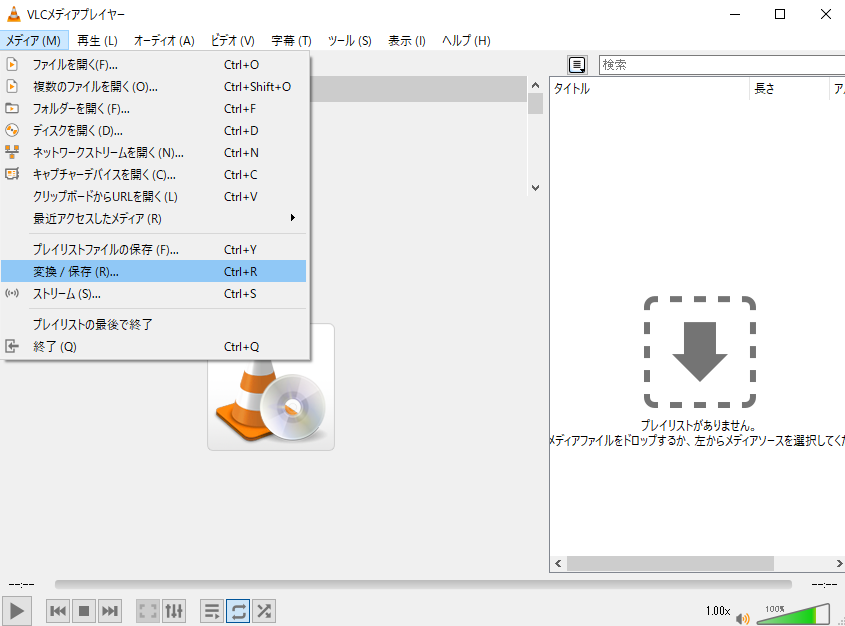
Task: Click playlist horizontal scroll left arrow
Action: pyautogui.click(x=558, y=564)
